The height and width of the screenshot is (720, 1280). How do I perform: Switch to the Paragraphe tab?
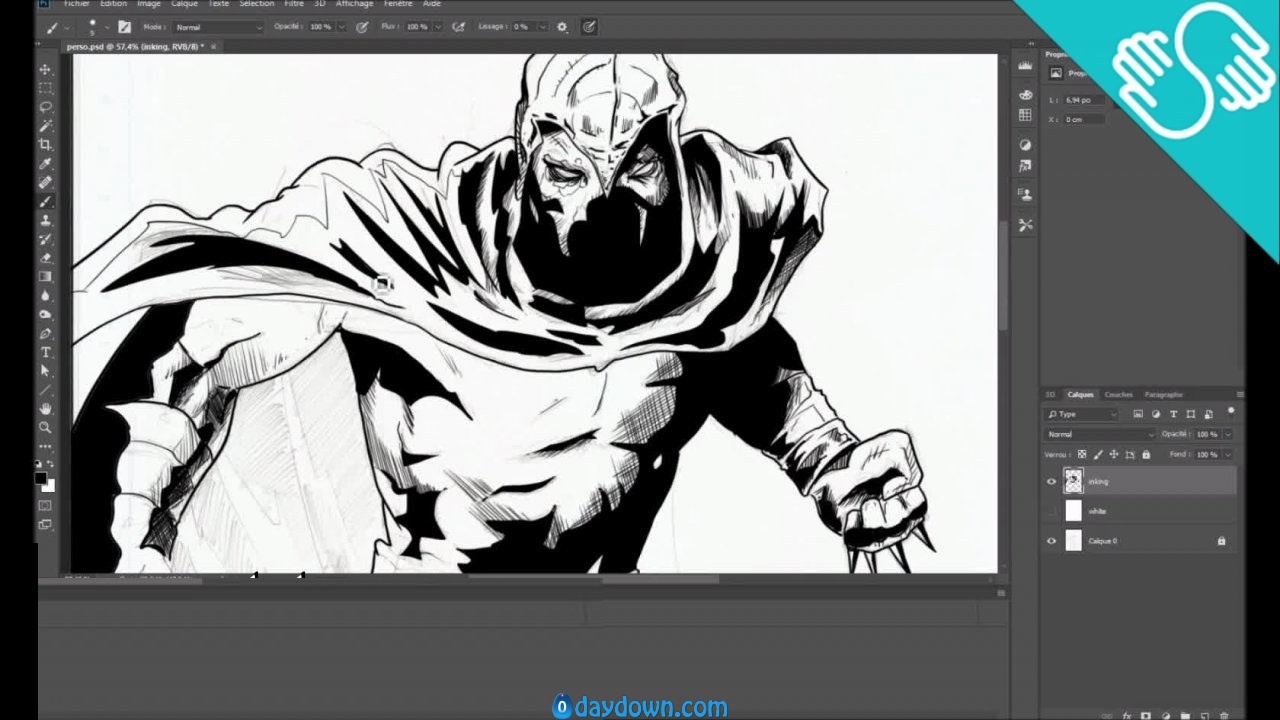[1163, 395]
